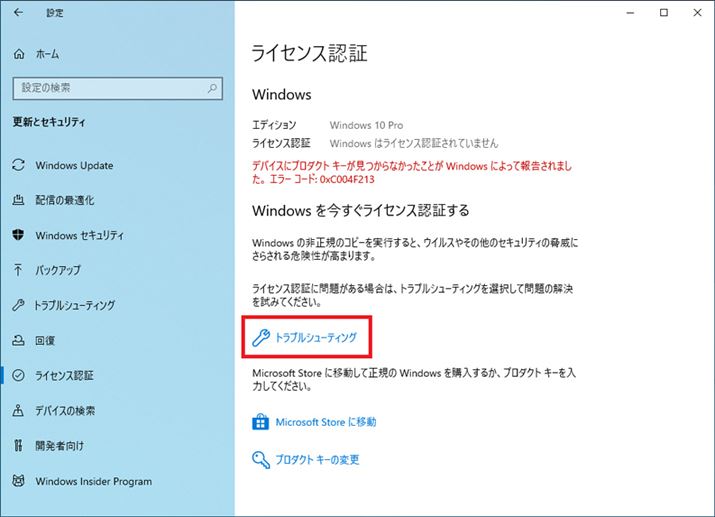This screenshot has height=517, width=715.
Task: Click Windows を今すぐライセンス認証する heading
Action: [x=361, y=211]
